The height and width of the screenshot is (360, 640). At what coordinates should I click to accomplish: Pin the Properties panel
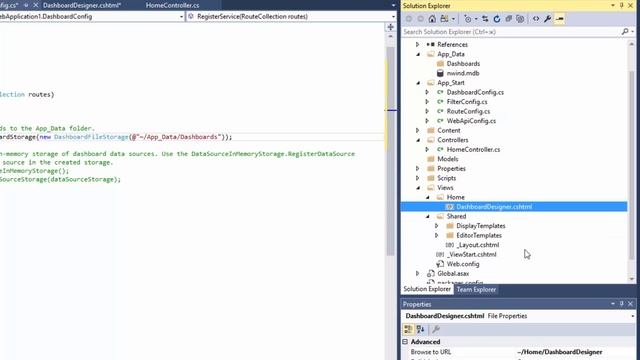[622, 304]
